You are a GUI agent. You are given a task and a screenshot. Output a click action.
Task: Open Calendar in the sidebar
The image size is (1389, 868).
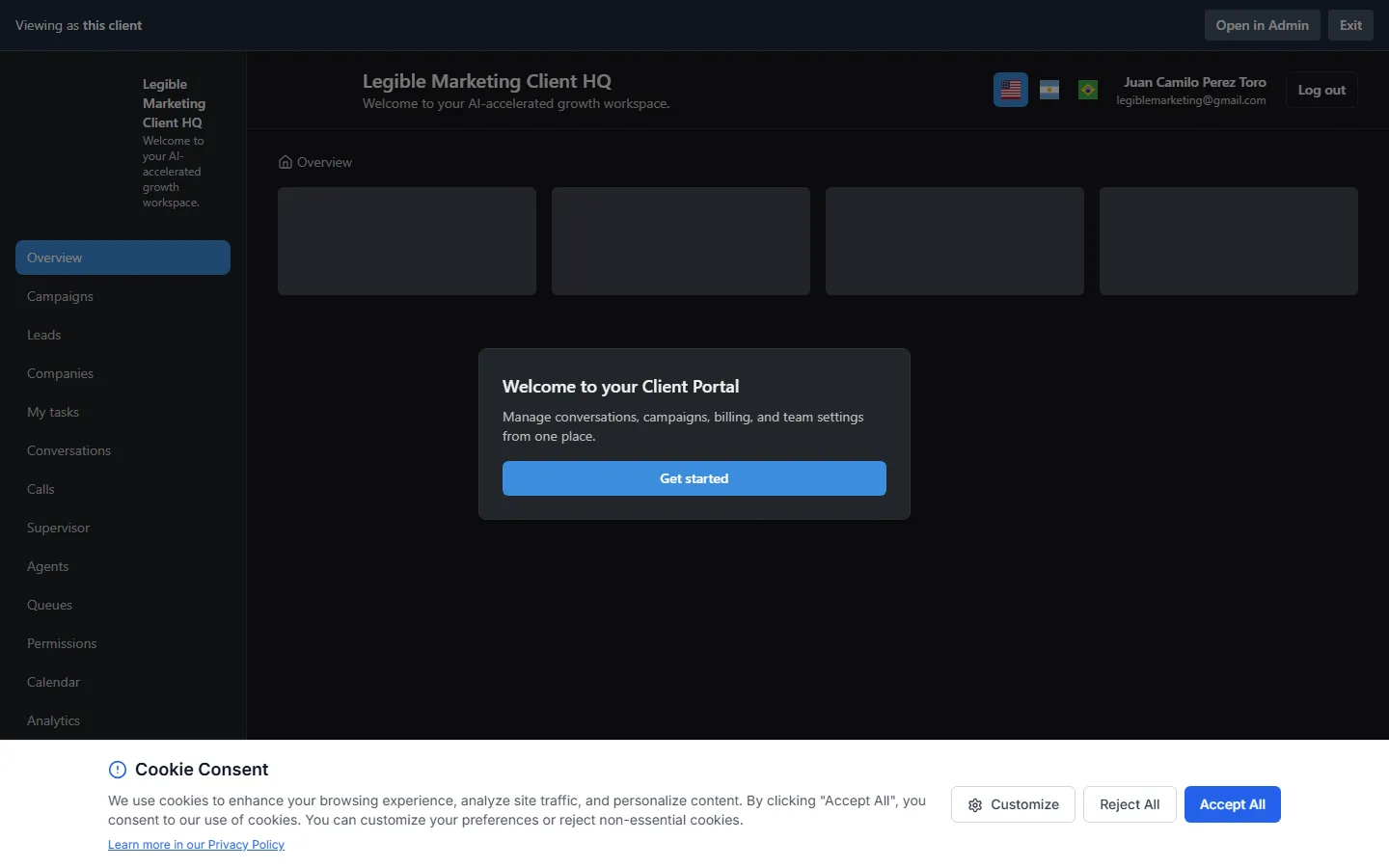point(123,682)
